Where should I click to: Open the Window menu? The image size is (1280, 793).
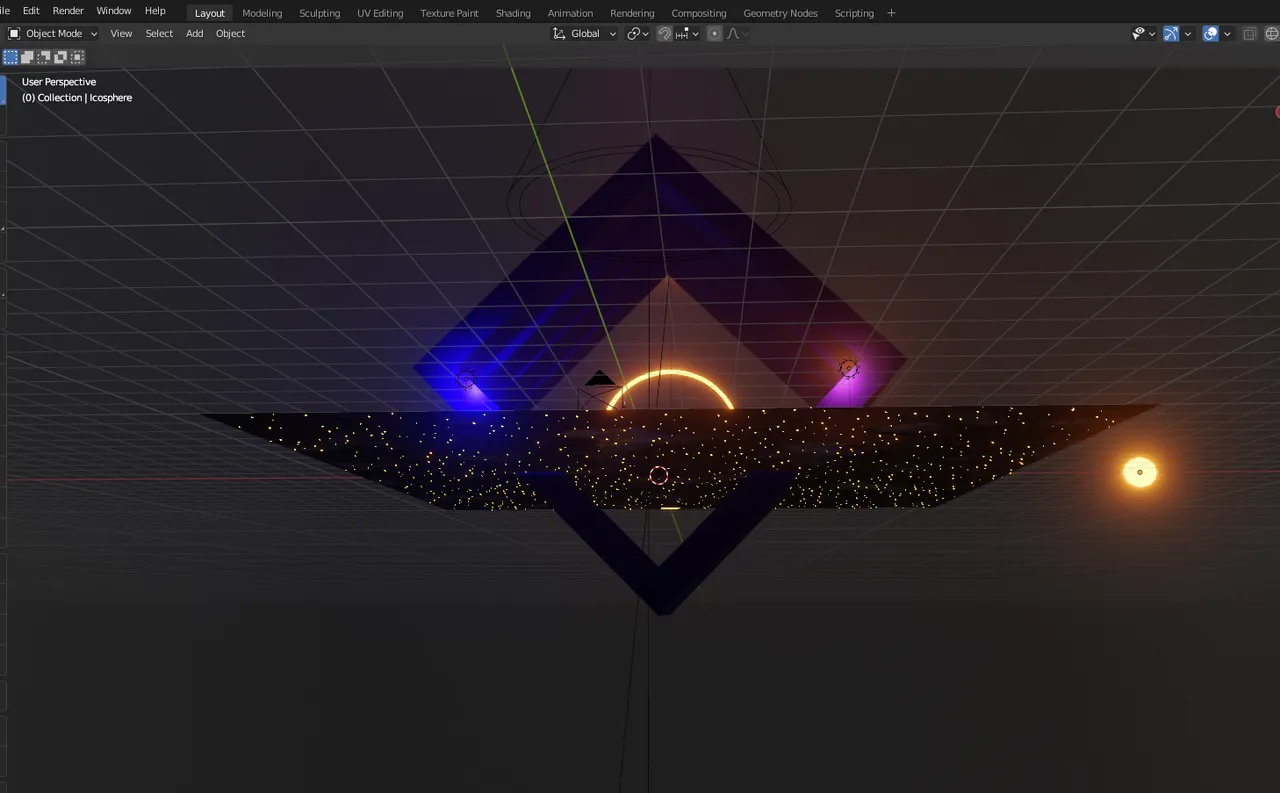114,11
